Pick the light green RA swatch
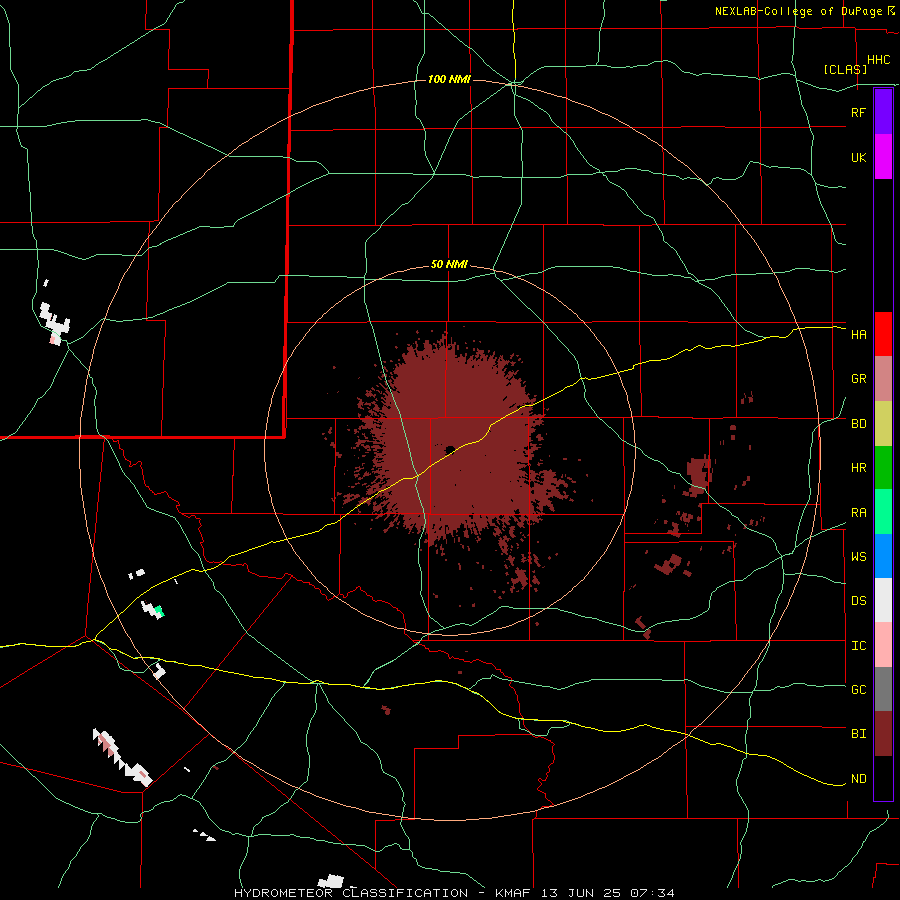Screen dimensions: 900x900 883,512
